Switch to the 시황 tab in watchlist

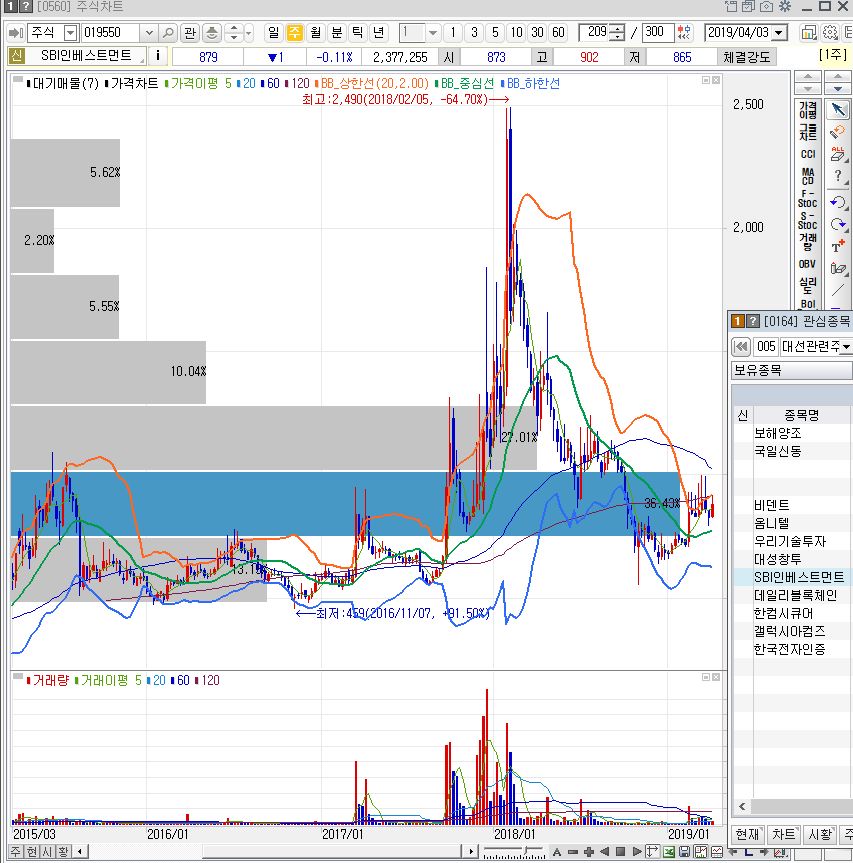820,834
